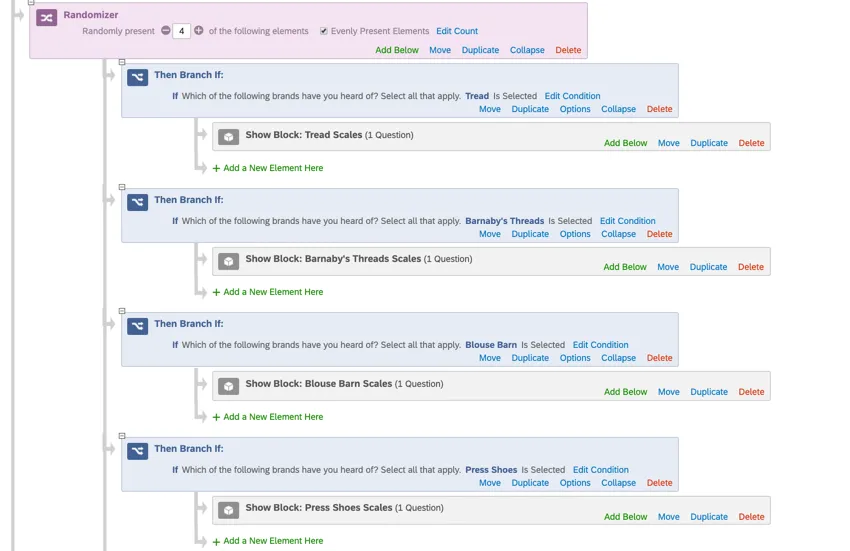This screenshot has width=850, height=551.
Task: Move the Press Shoes branch
Action: pyautogui.click(x=490, y=483)
